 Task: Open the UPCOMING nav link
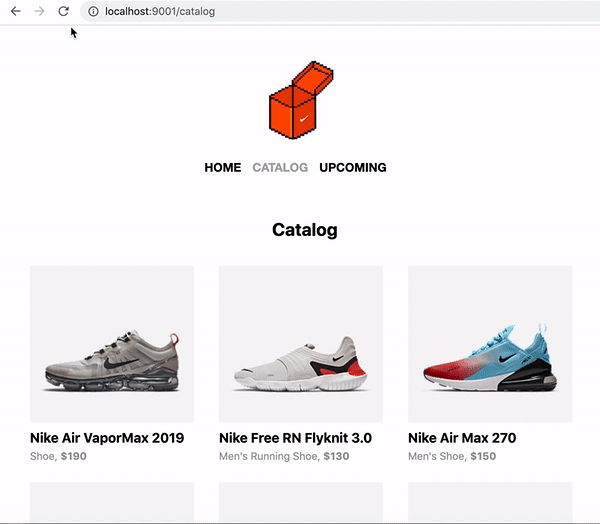click(x=353, y=168)
